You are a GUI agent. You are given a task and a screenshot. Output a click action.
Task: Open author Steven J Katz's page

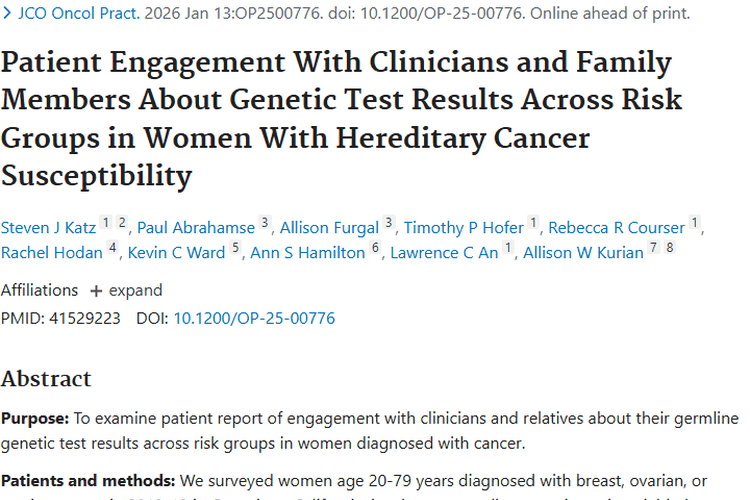48,228
